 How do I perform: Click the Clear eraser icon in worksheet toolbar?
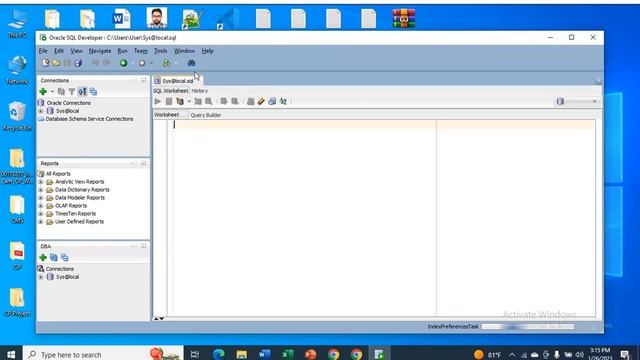261,101
